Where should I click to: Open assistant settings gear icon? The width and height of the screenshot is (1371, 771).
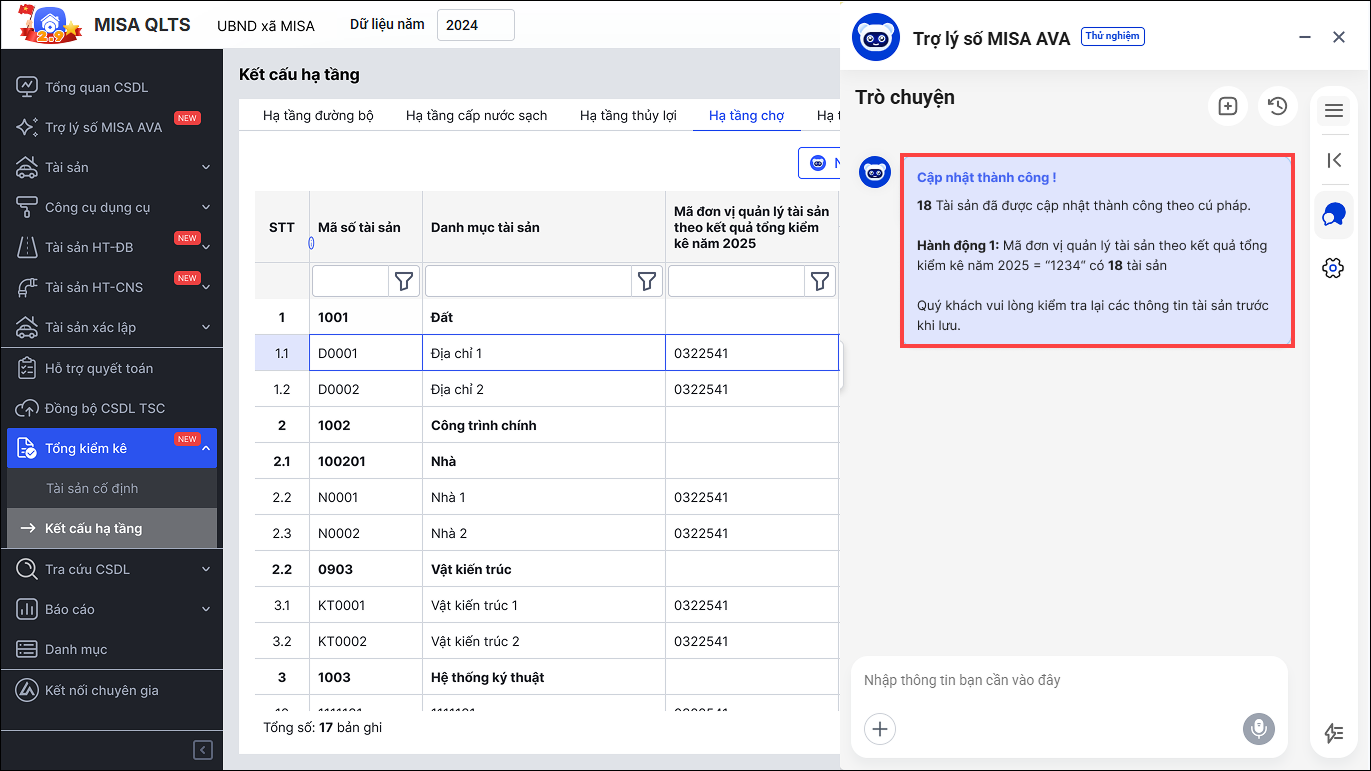coord(1333,268)
